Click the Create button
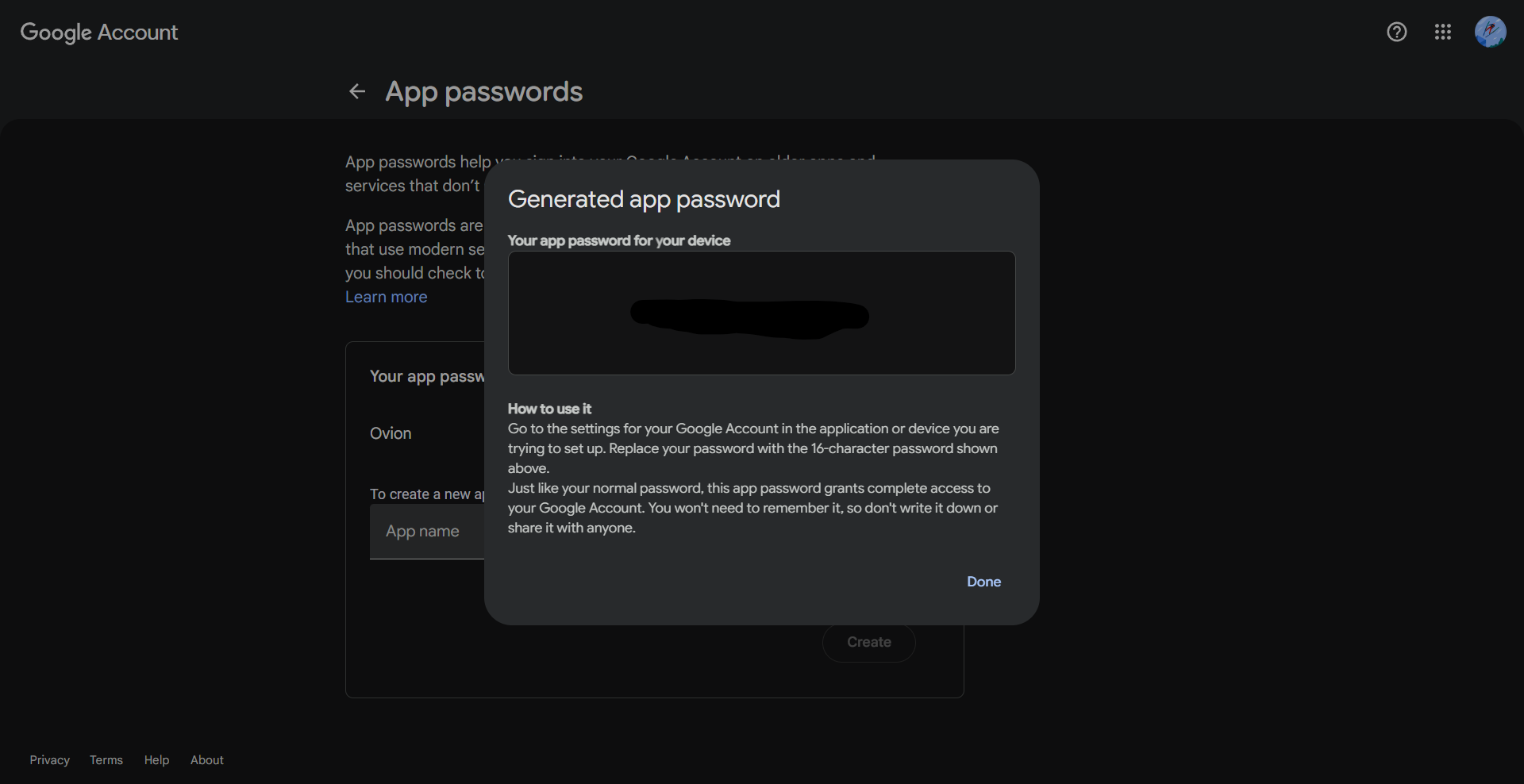The width and height of the screenshot is (1524, 784). pos(868,642)
